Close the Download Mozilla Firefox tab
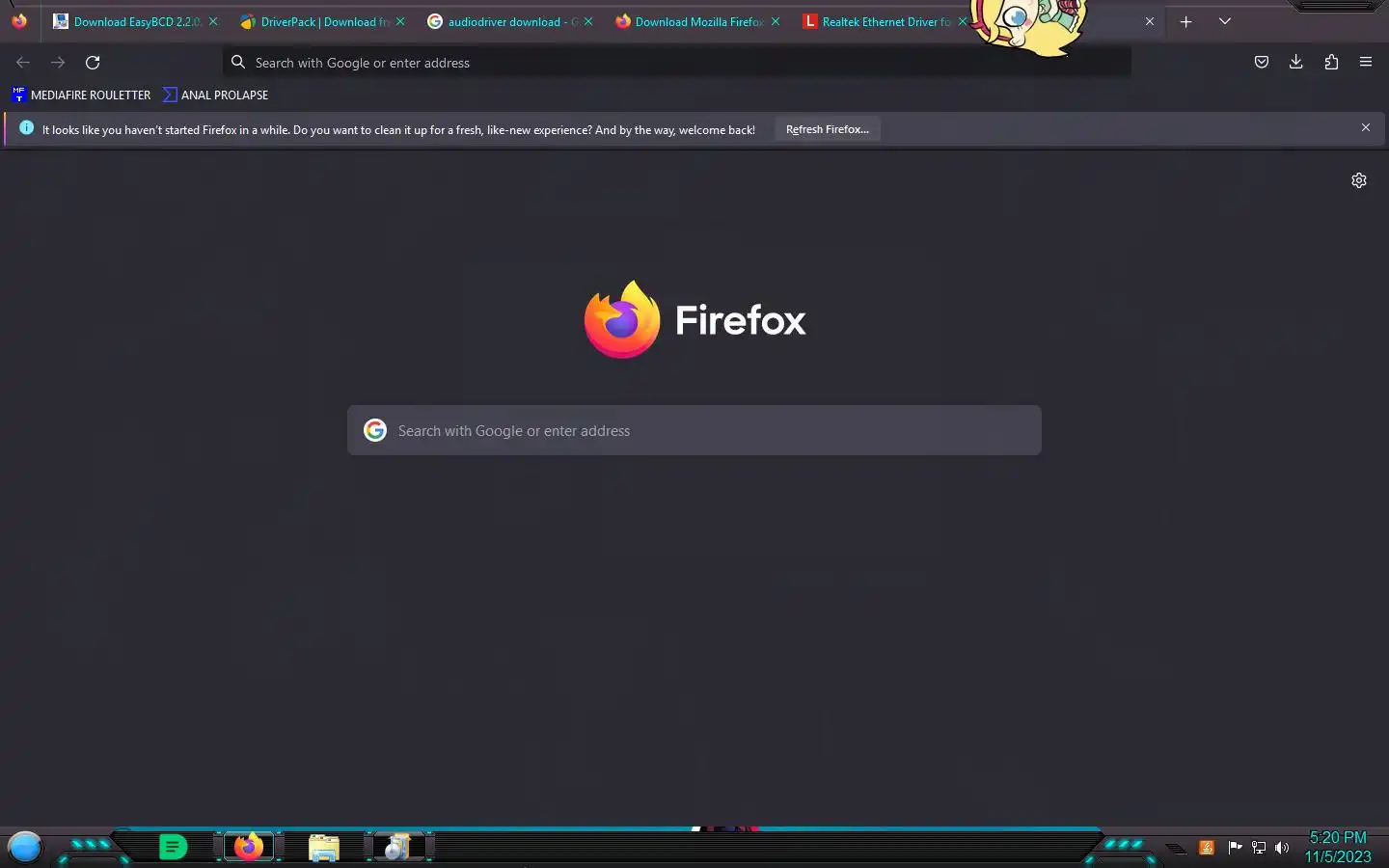 click(776, 21)
